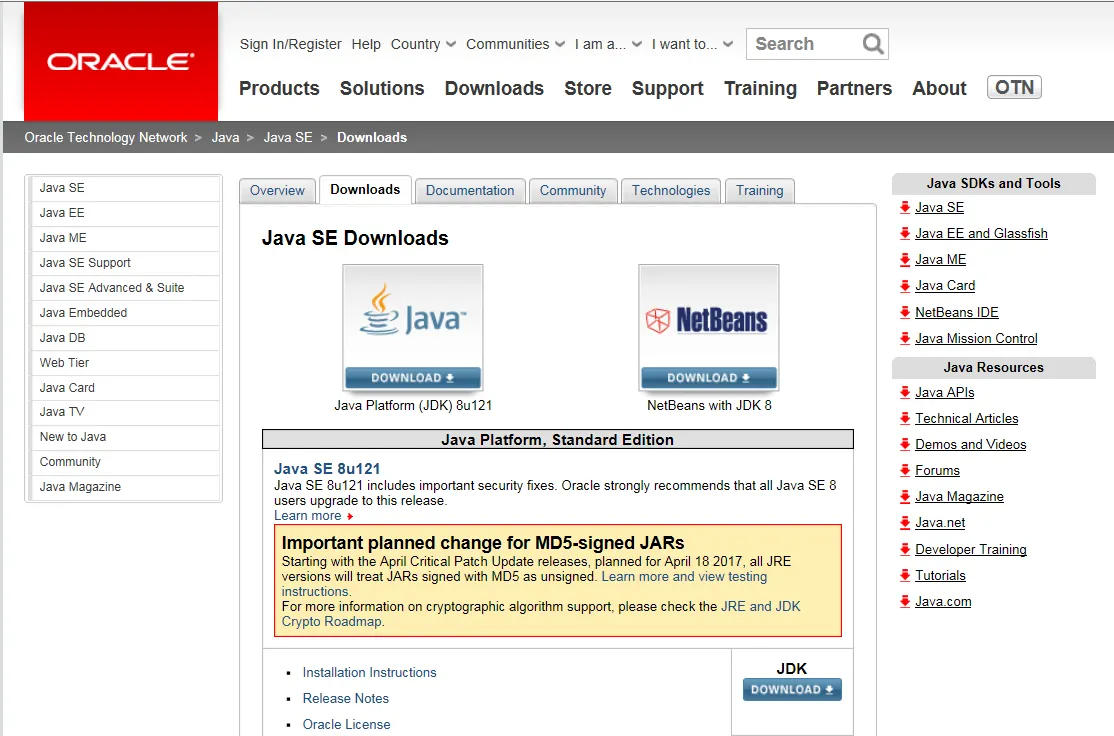Switch to the Technologies tab

[671, 190]
